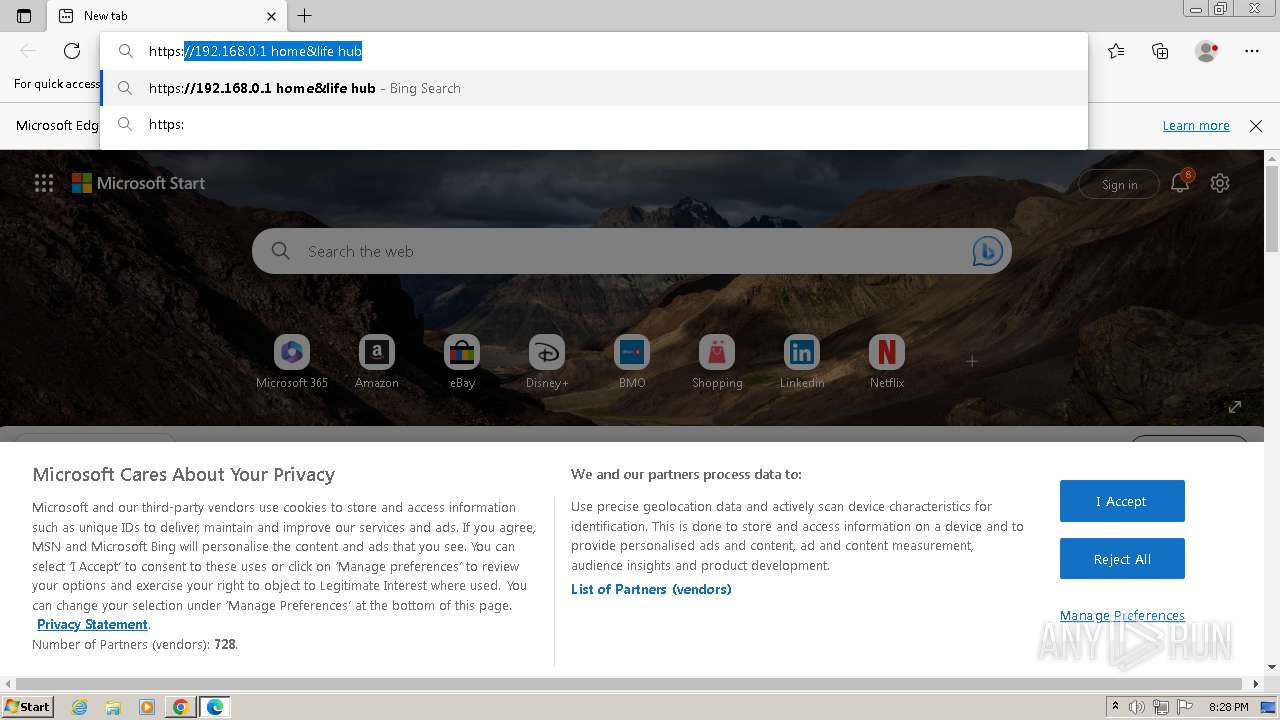Open a new tab with plus button
Image resolution: width=1280 pixels, height=720 pixels.
click(305, 16)
